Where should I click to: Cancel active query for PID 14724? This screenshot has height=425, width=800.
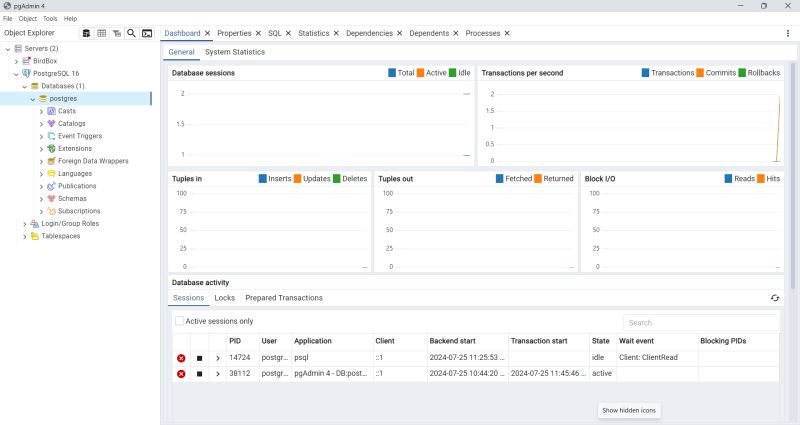tap(199, 358)
